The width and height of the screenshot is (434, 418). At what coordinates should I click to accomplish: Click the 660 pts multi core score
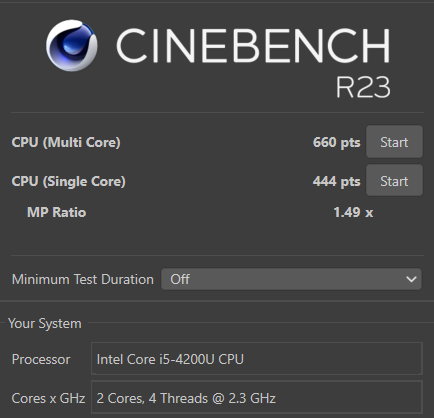pyautogui.click(x=336, y=143)
